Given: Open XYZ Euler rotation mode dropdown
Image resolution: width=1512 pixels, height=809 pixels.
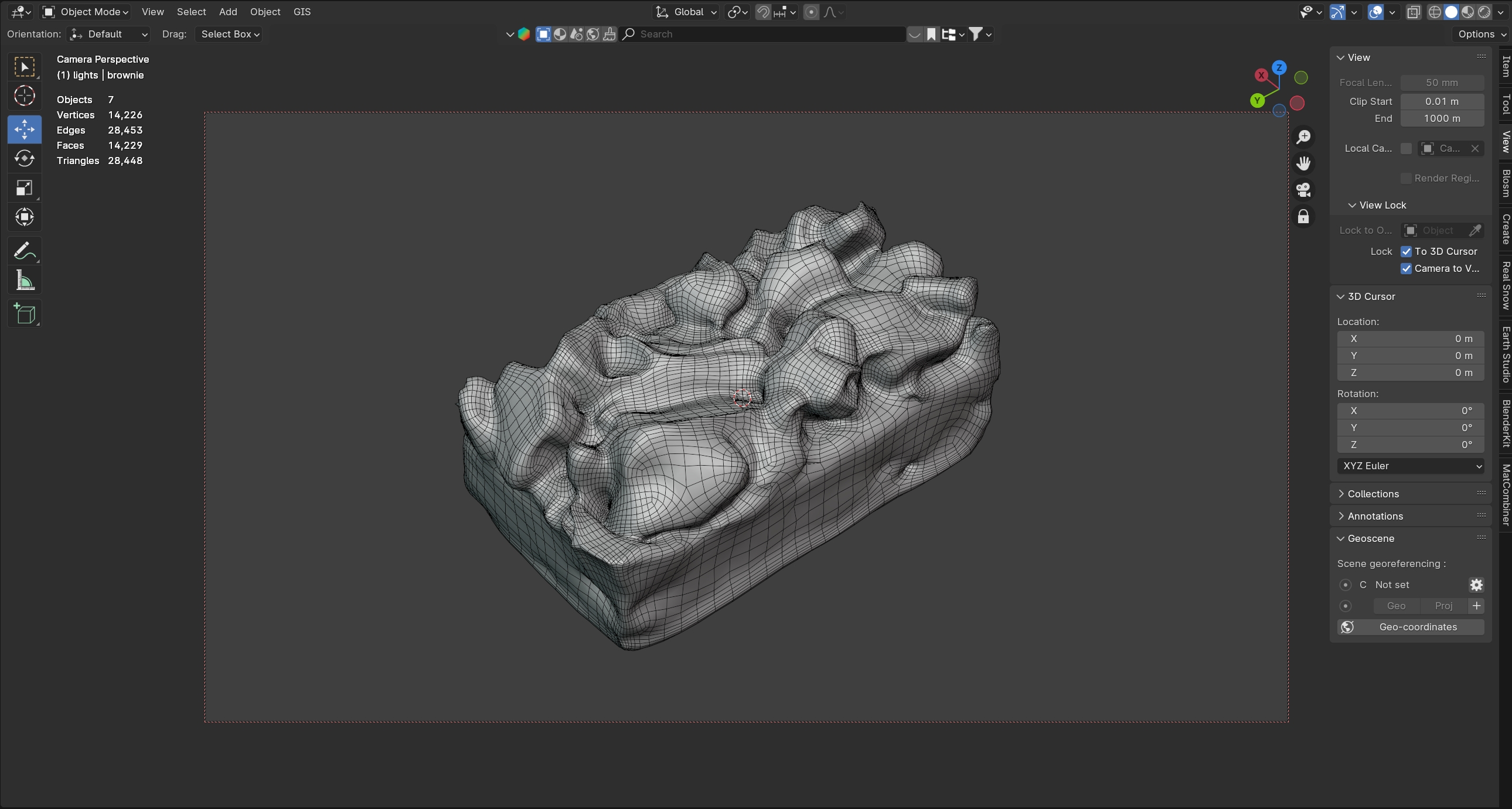Looking at the screenshot, I should point(1410,466).
